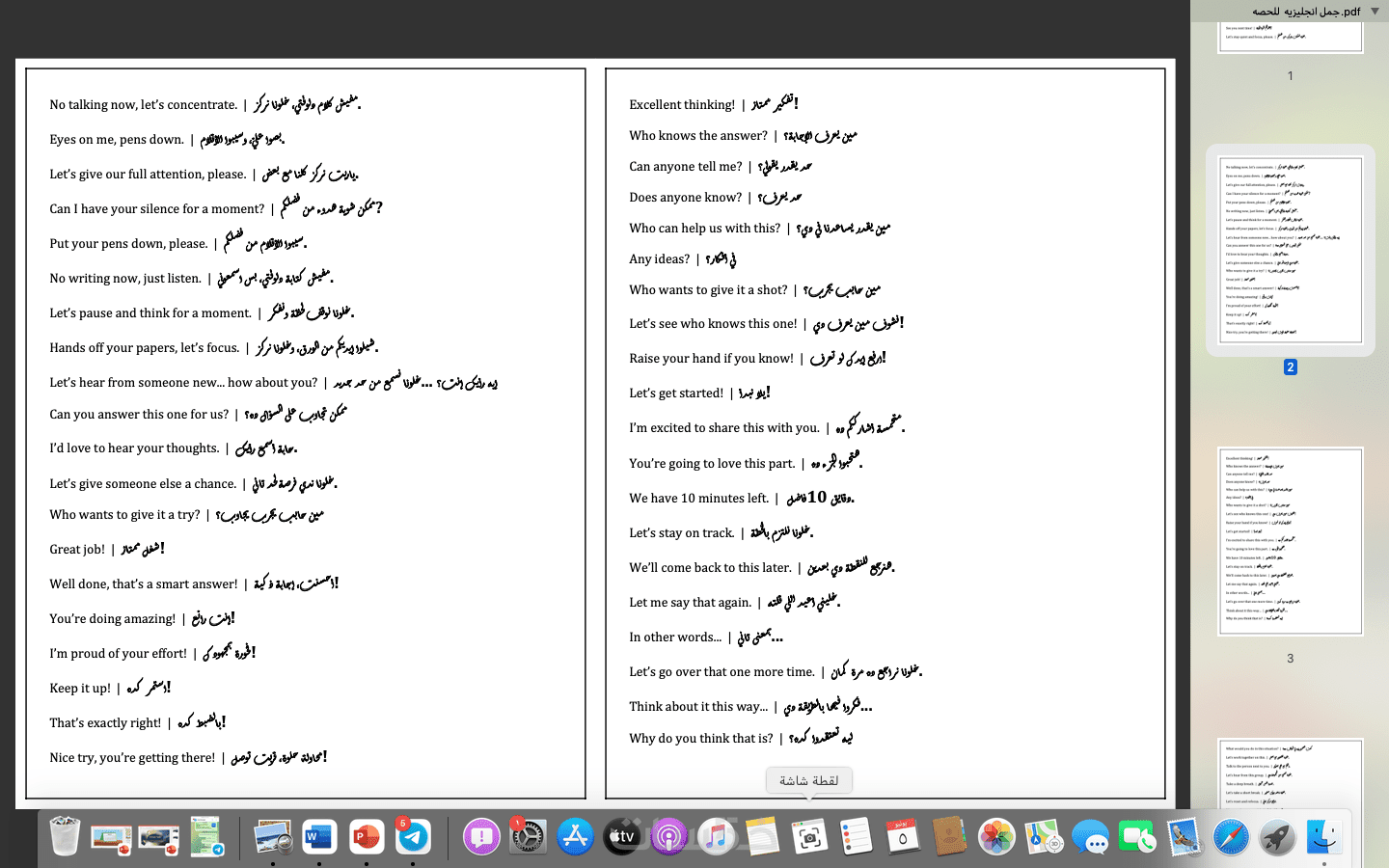This screenshot has height=868, width=1389.
Task: Open System Preferences from the dock
Action: [528, 836]
